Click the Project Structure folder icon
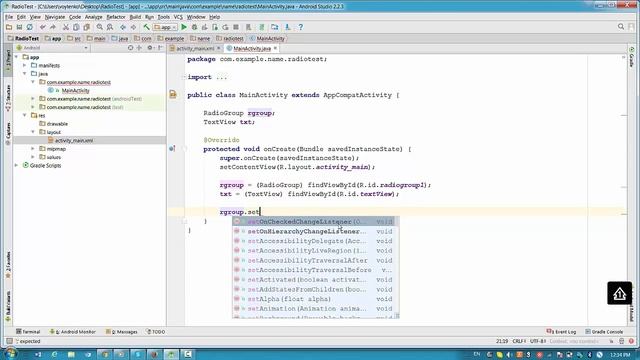The width and height of the screenshot is (640, 360). click(275, 27)
